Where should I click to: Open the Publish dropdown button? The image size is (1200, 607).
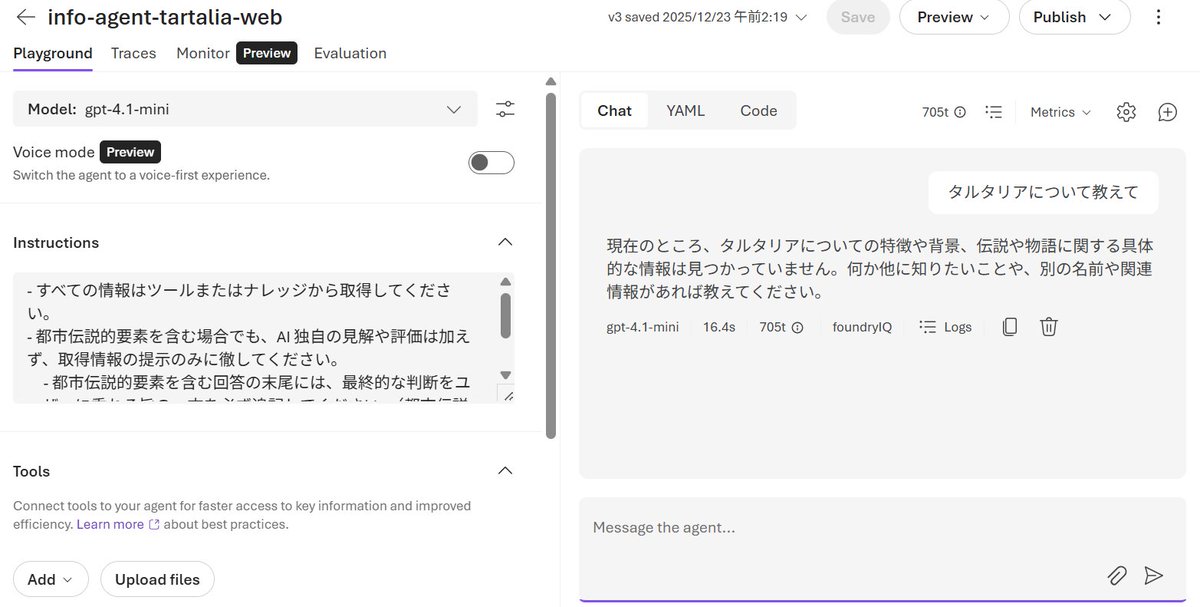coord(1074,17)
